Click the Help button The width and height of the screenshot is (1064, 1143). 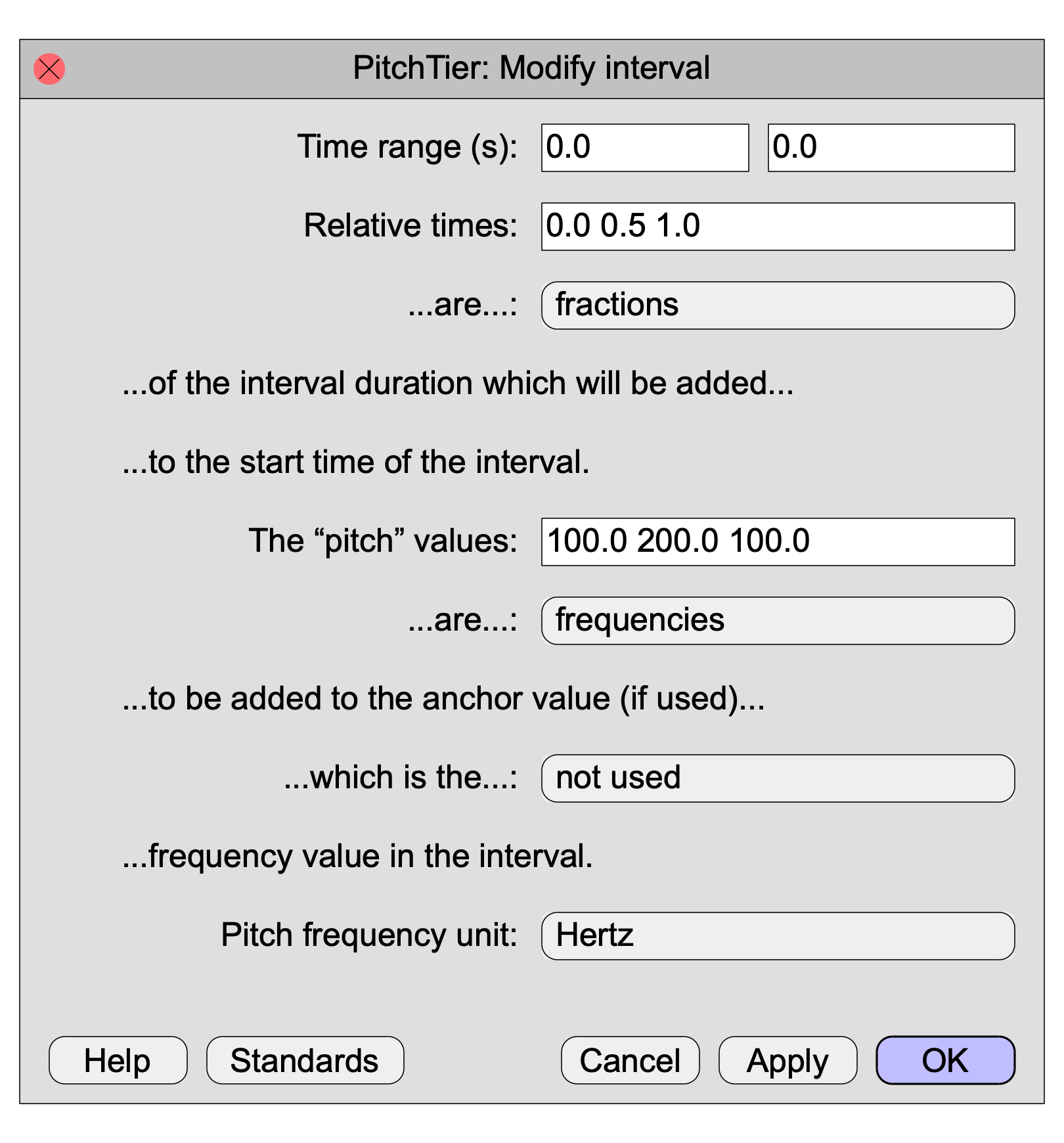[x=118, y=1060]
